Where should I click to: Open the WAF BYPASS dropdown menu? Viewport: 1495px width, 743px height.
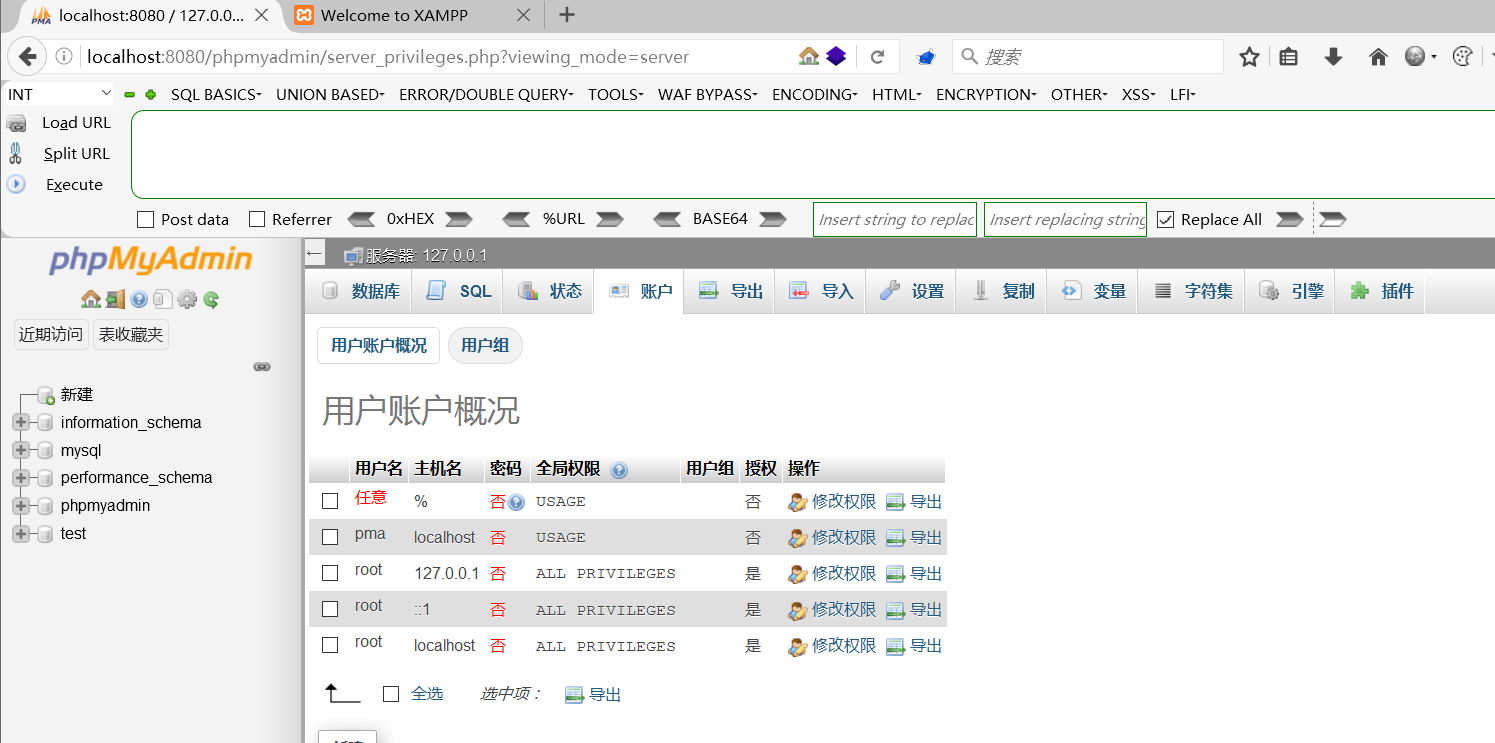[708, 94]
